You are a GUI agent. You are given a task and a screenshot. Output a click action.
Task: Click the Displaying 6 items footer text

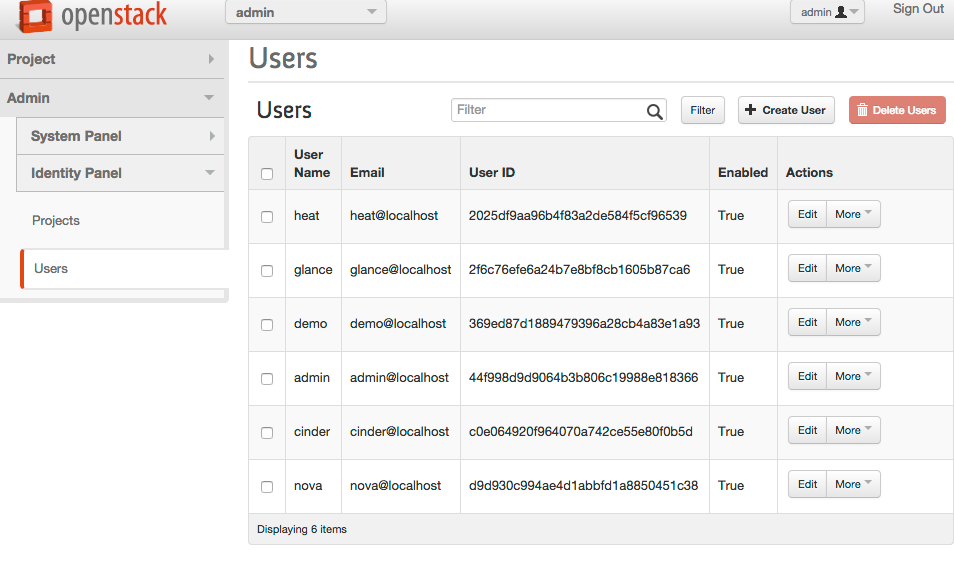[x=302, y=529]
